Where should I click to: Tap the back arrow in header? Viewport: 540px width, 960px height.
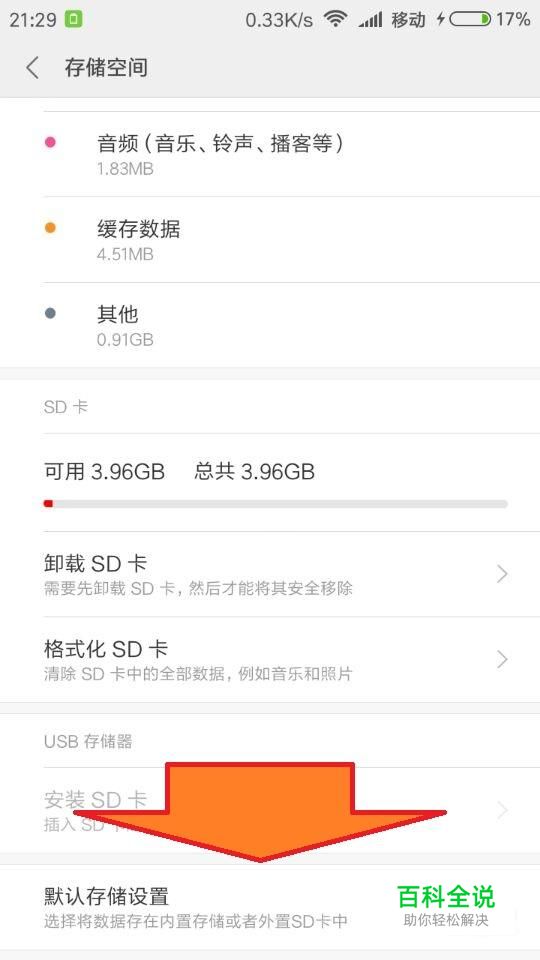point(32,67)
